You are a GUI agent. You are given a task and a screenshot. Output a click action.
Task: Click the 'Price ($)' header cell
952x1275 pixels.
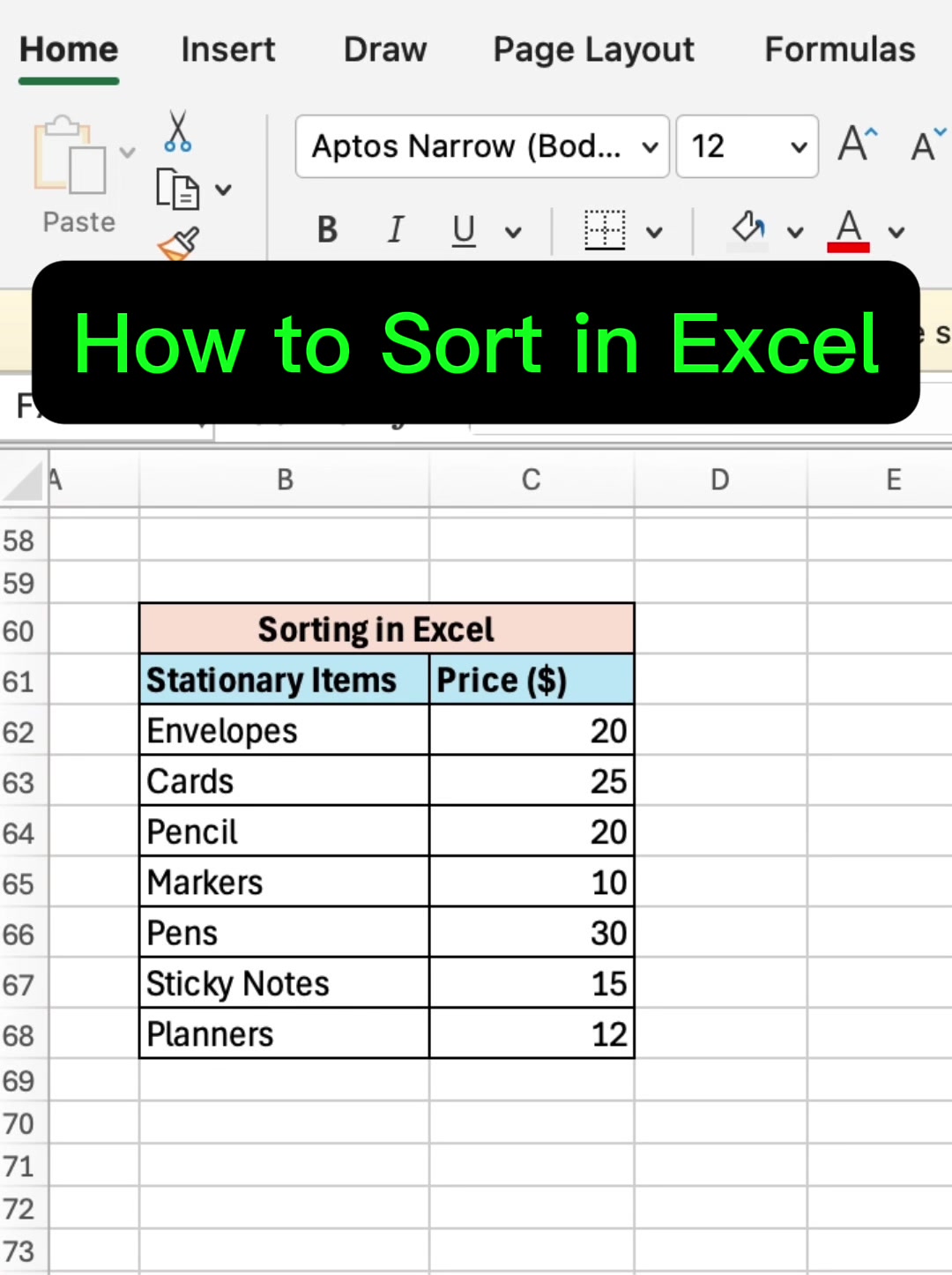pos(532,680)
